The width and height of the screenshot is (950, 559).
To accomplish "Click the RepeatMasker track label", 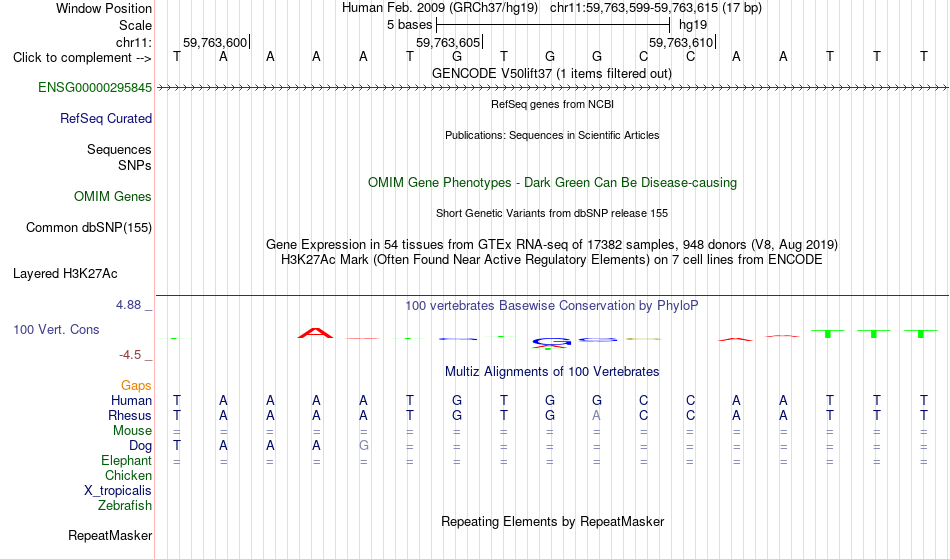I will (x=110, y=535).
